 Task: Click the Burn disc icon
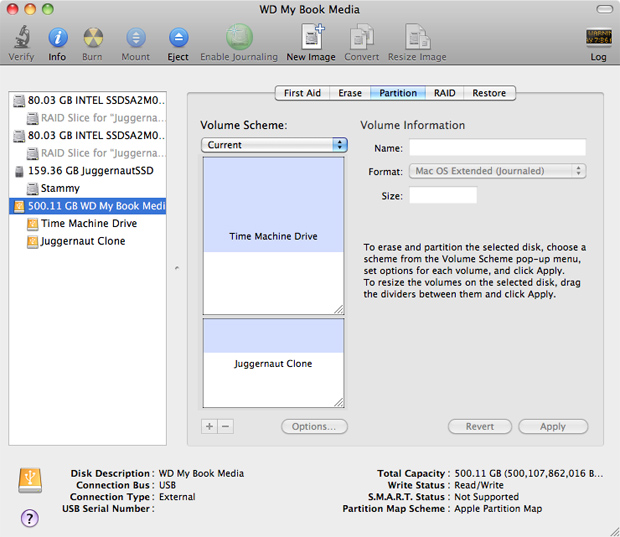(x=93, y=38)
